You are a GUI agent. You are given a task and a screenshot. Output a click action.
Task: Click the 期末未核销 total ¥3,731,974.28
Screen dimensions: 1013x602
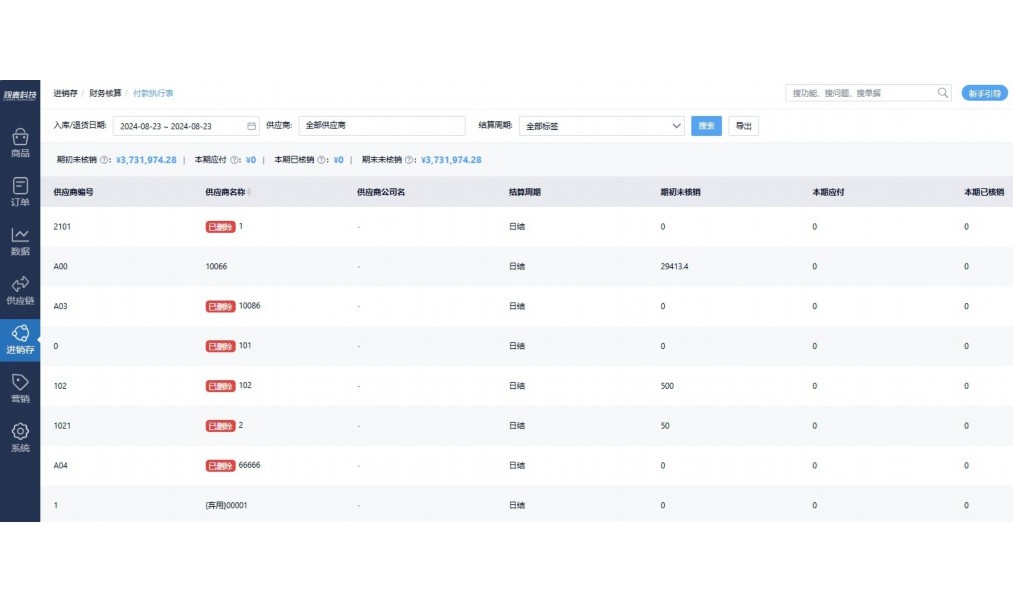tap(451, 160)
